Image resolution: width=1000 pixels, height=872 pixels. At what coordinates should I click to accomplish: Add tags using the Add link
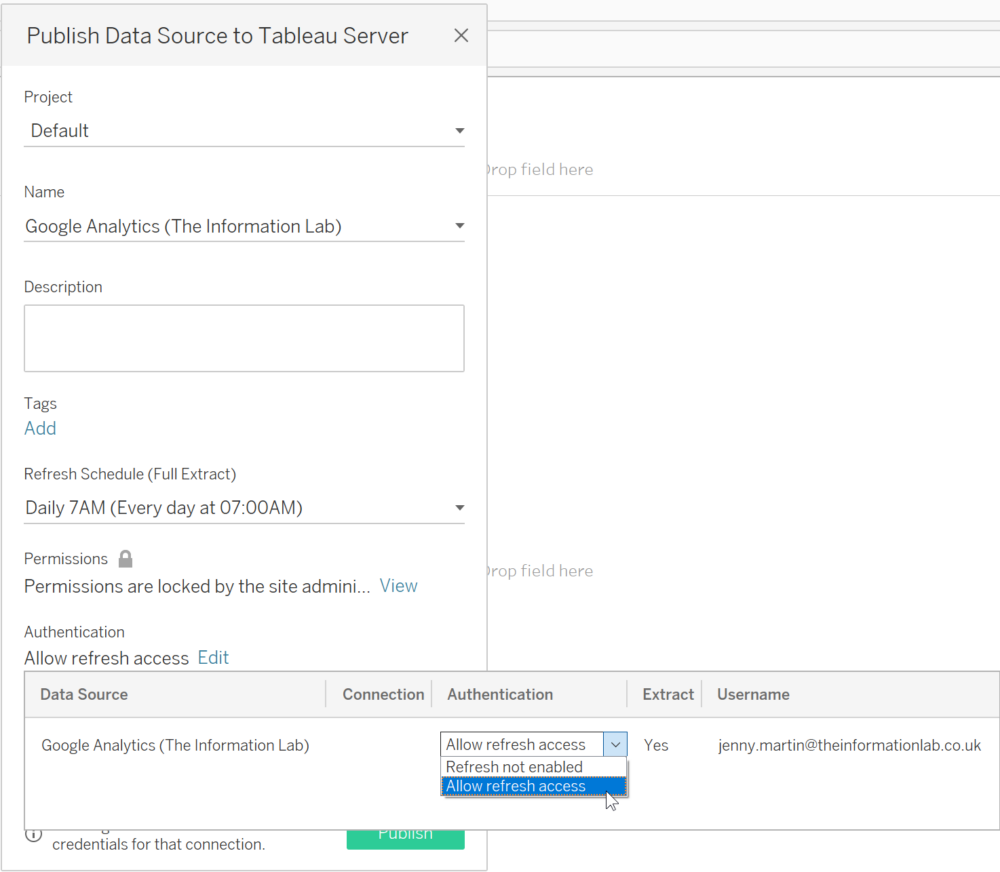coord(40,428)
